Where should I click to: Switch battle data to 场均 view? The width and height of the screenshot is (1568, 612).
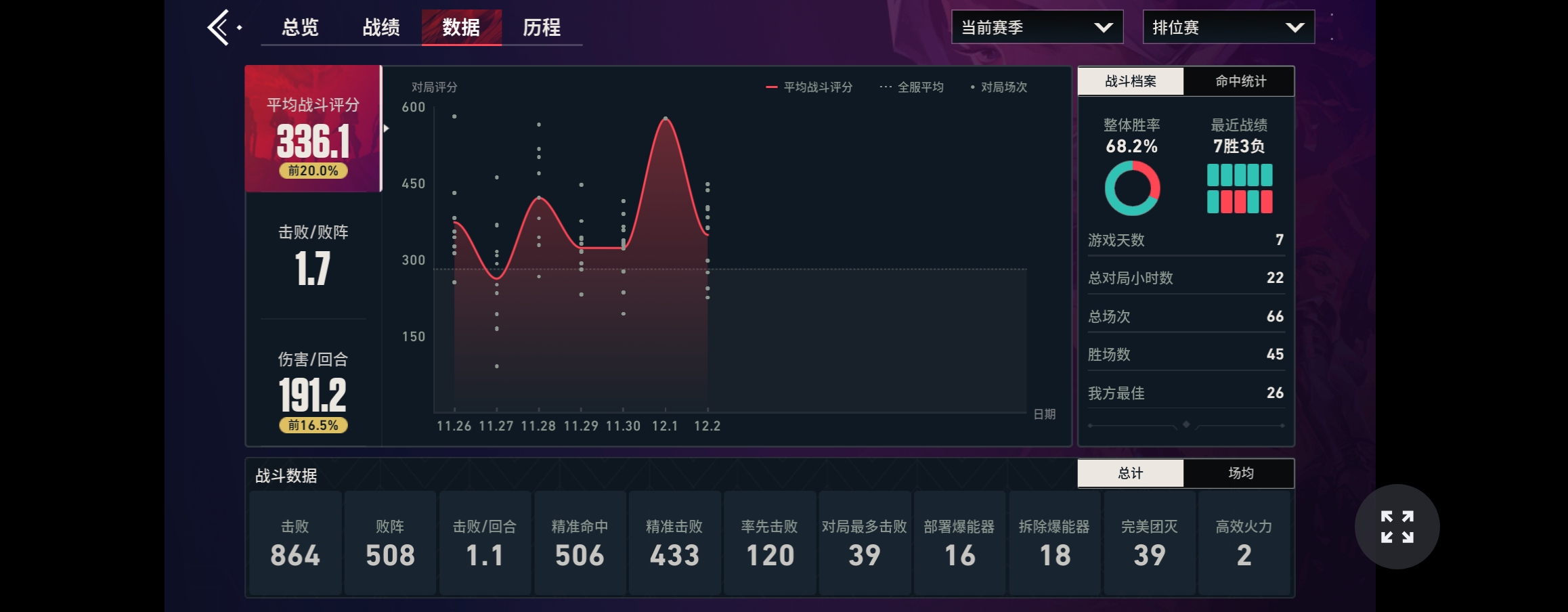click(1240, 473)
